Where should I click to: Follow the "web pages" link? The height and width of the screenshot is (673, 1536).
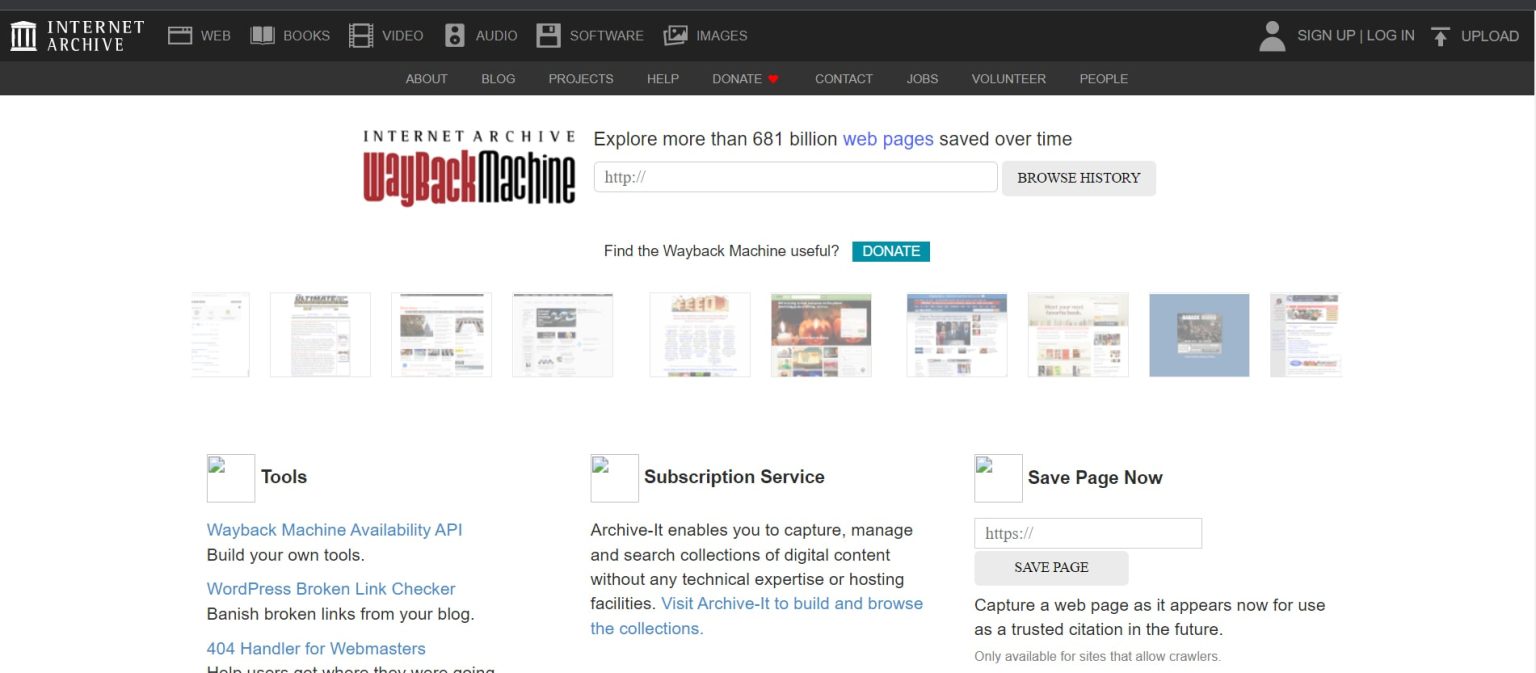pos(888,139)
